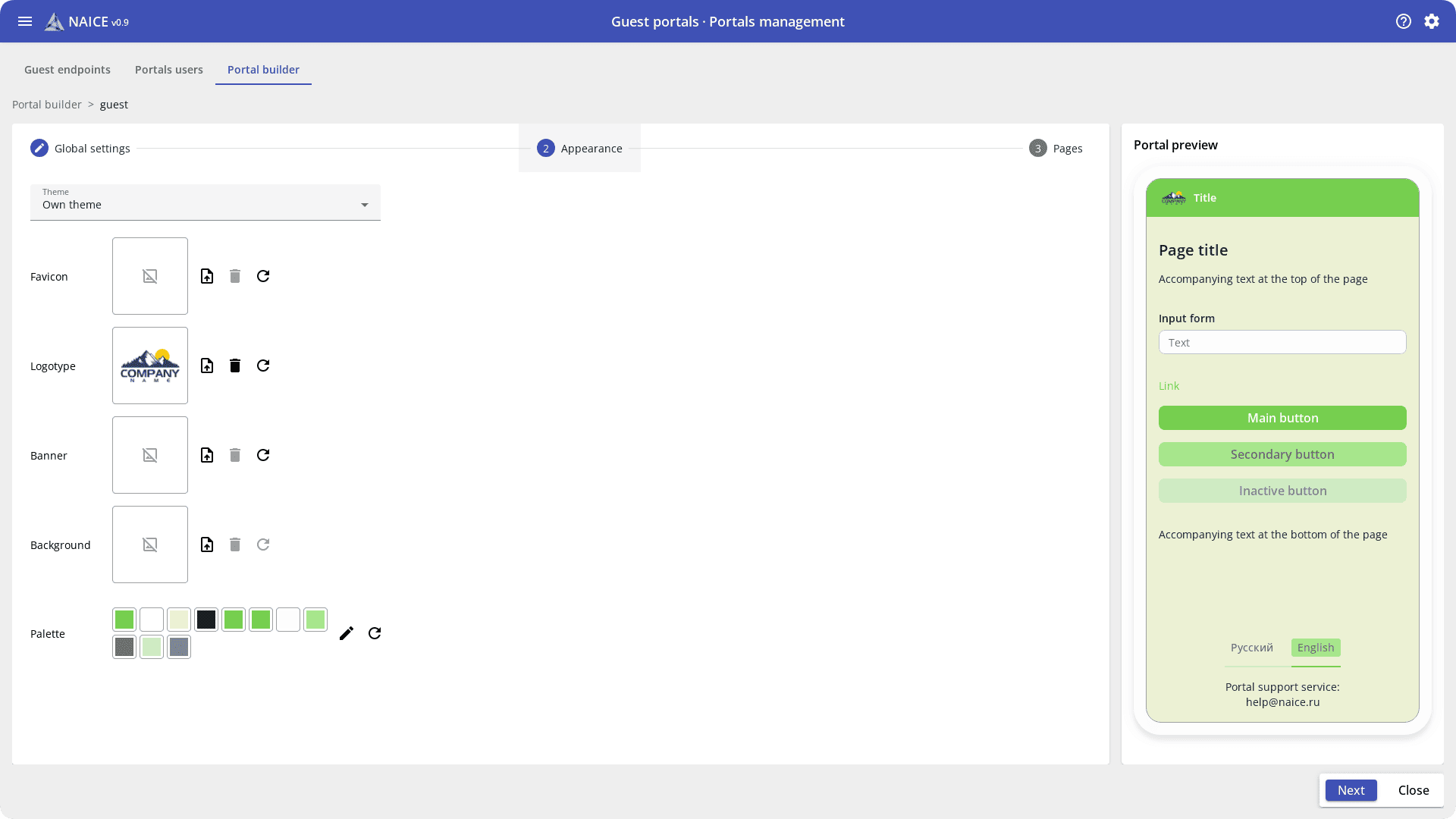The width and height of the screenshot is (1456, 819).
Task: Click the Portal builder breadcrumb link
Action: click(x=47, y=105)
